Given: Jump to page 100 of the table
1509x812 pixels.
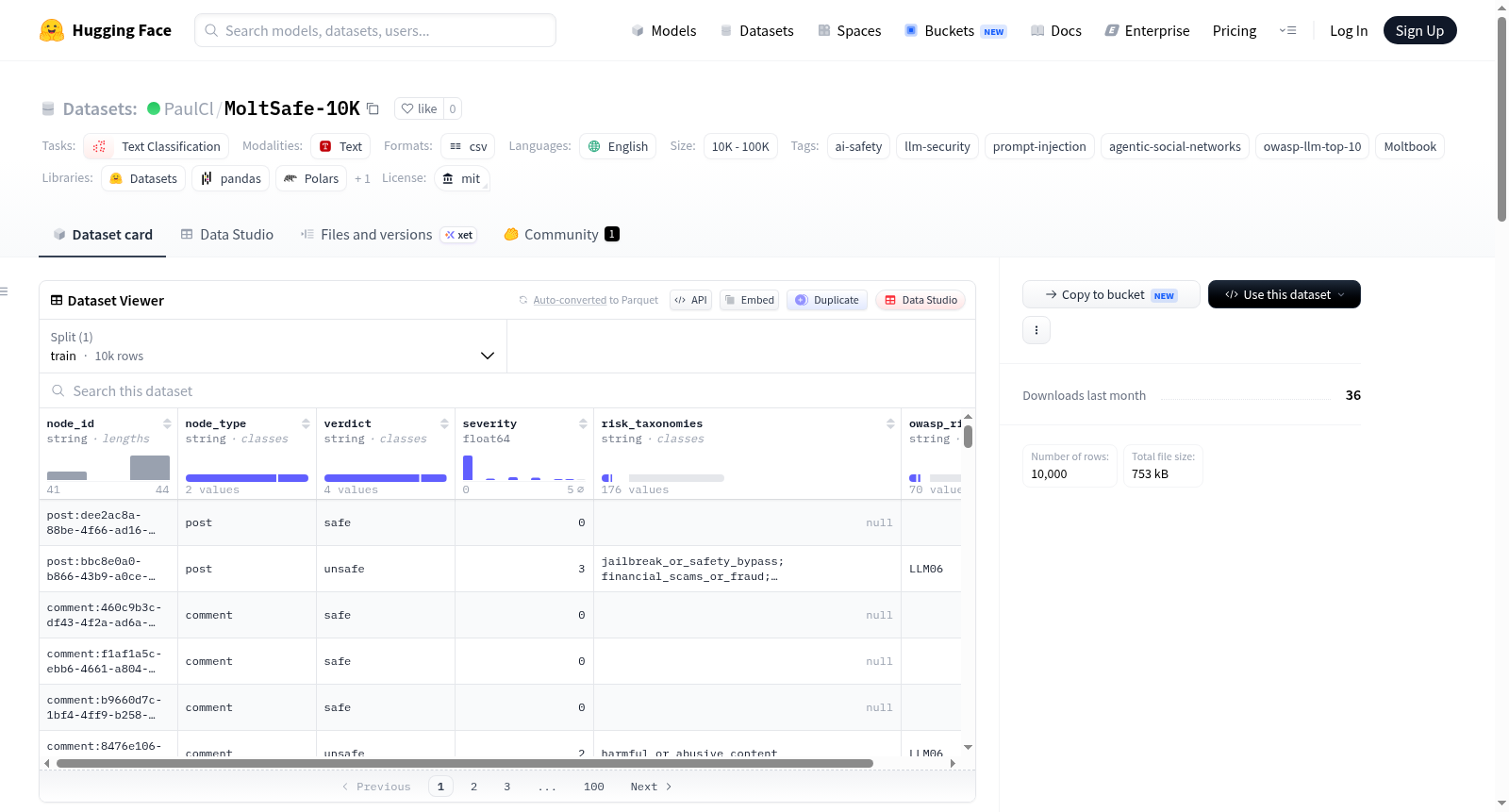Looking at the screenshot, I should point(594,787).
